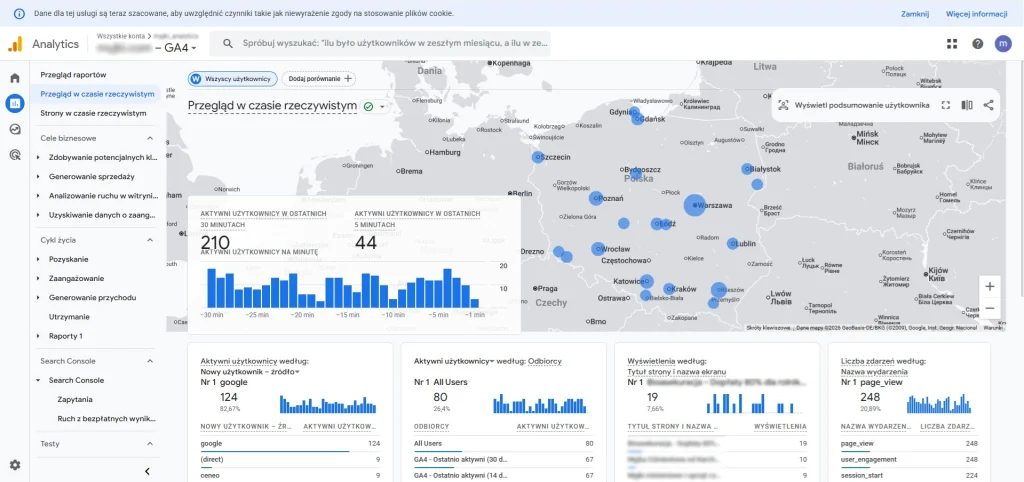Zoom out on the map
This screenshot has height=482, width=1024.
click(990, 308)
